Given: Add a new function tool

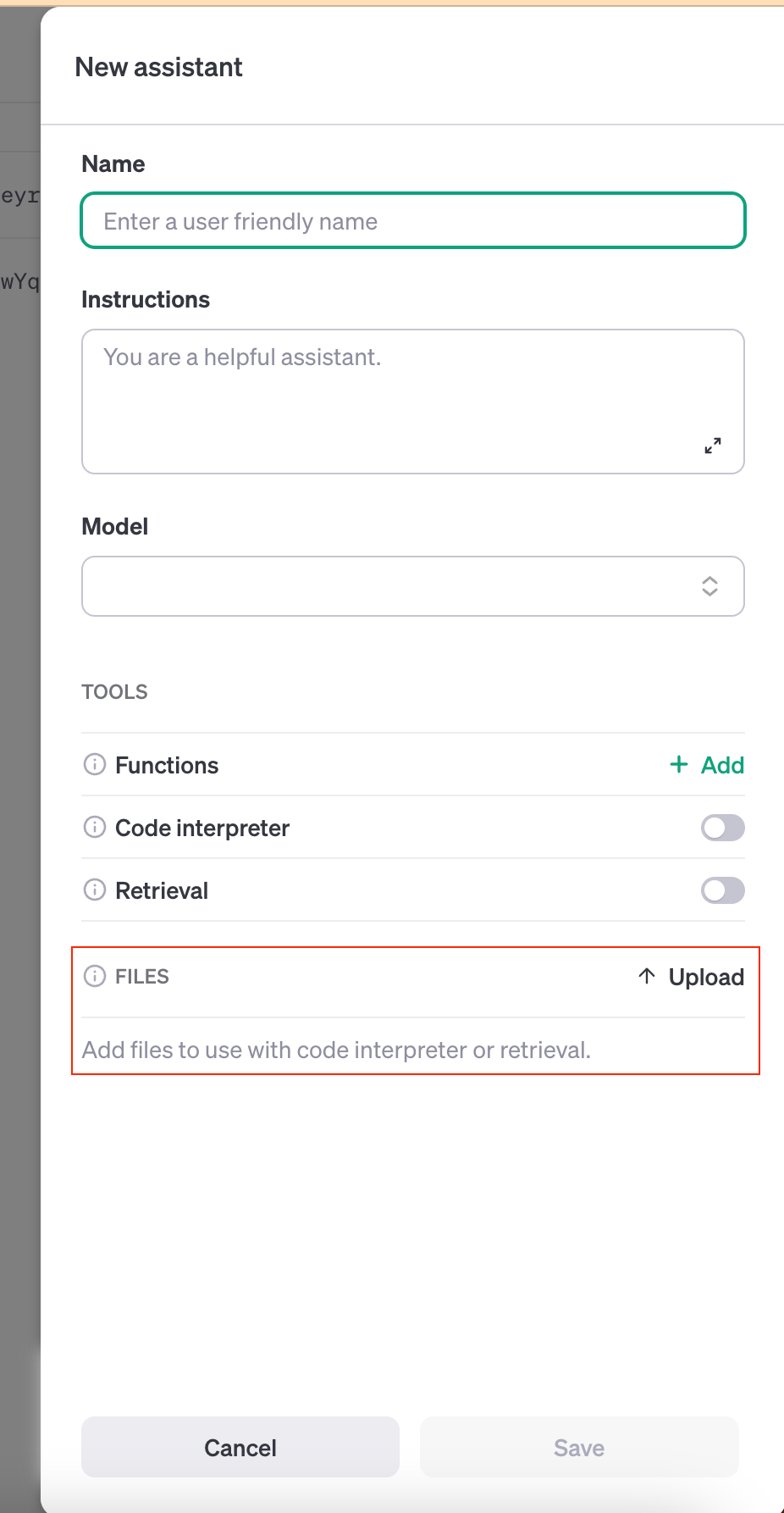Looking at the screenshot, I should 707,765.
